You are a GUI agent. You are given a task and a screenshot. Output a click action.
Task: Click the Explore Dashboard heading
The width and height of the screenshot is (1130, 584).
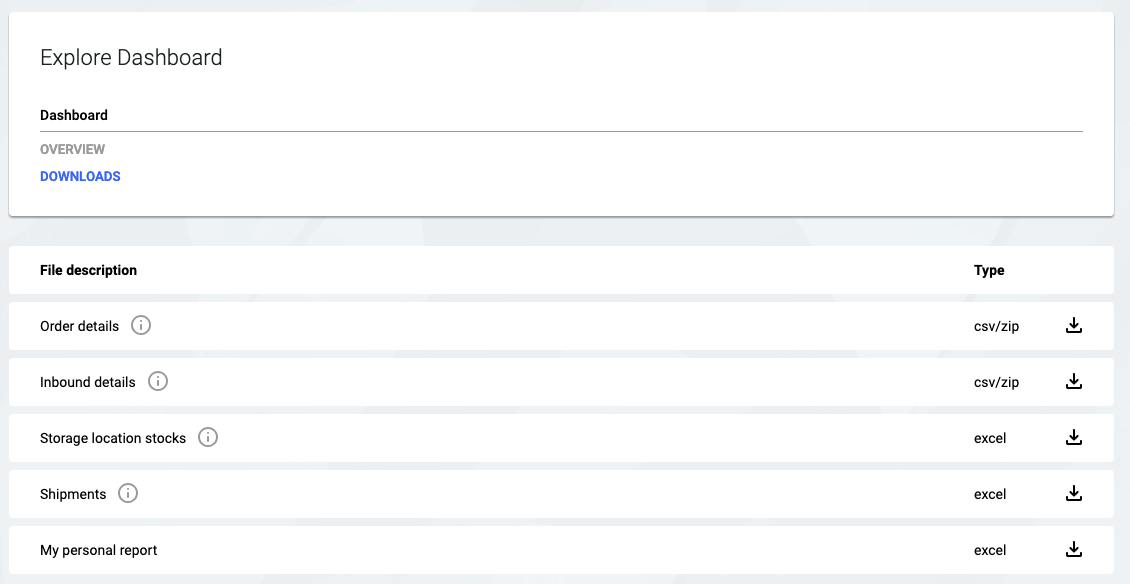tap(131, 58)
